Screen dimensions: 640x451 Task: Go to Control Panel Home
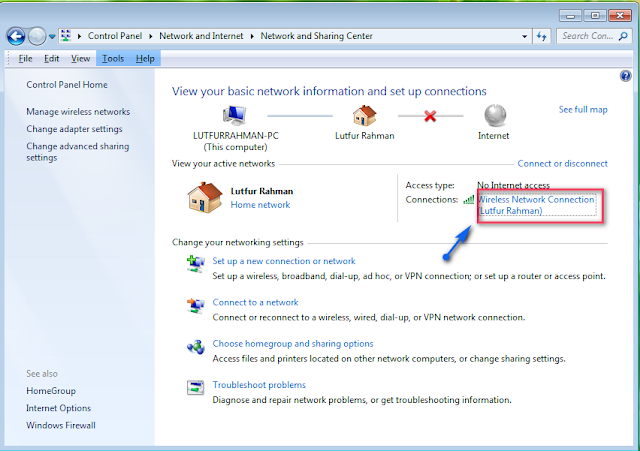coord(67,84)
